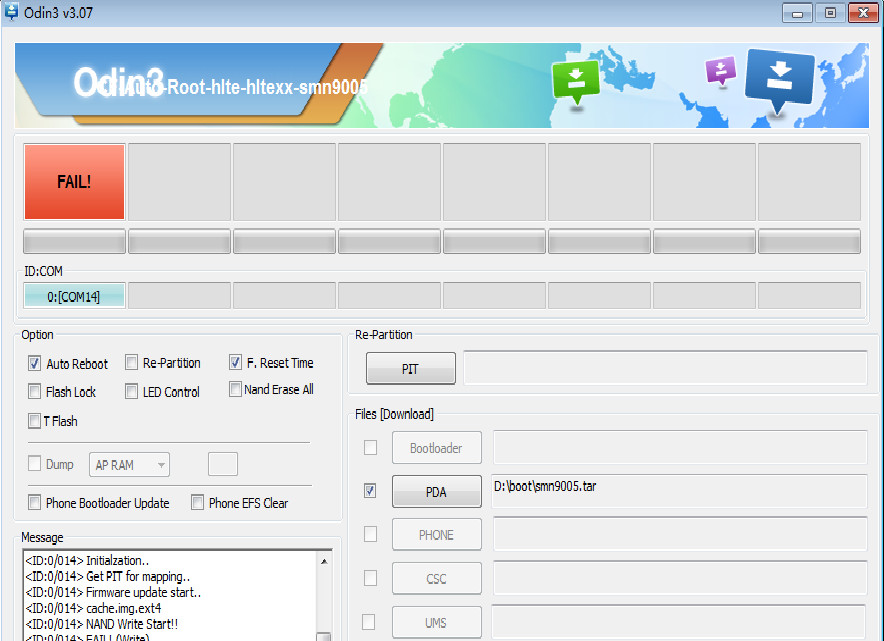The height and width of the screenshot is (641, 884).
Task: Click the red FAIL! status box
Action: pos(74,182)
